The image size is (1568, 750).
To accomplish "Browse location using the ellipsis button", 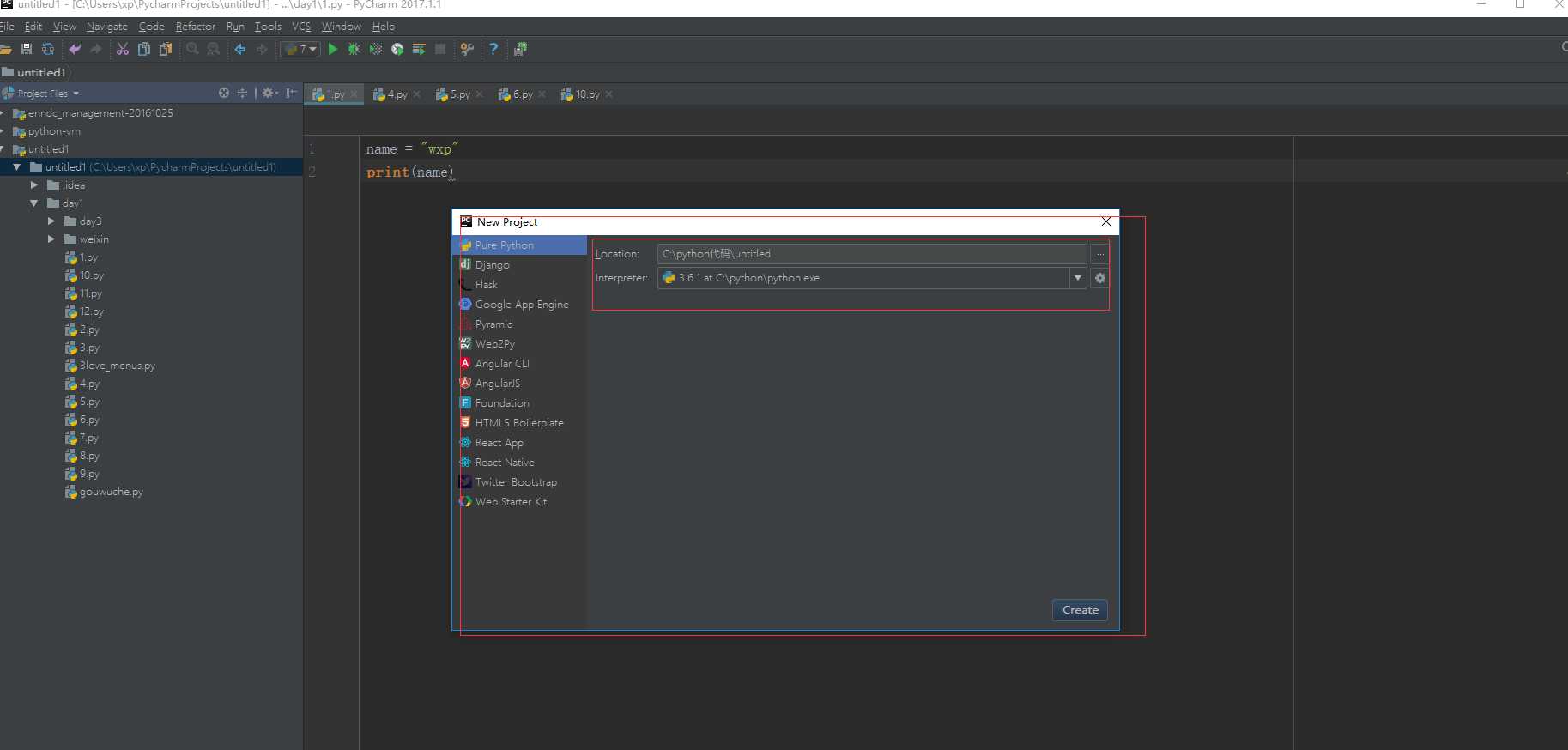I will tap(1100, 254).
